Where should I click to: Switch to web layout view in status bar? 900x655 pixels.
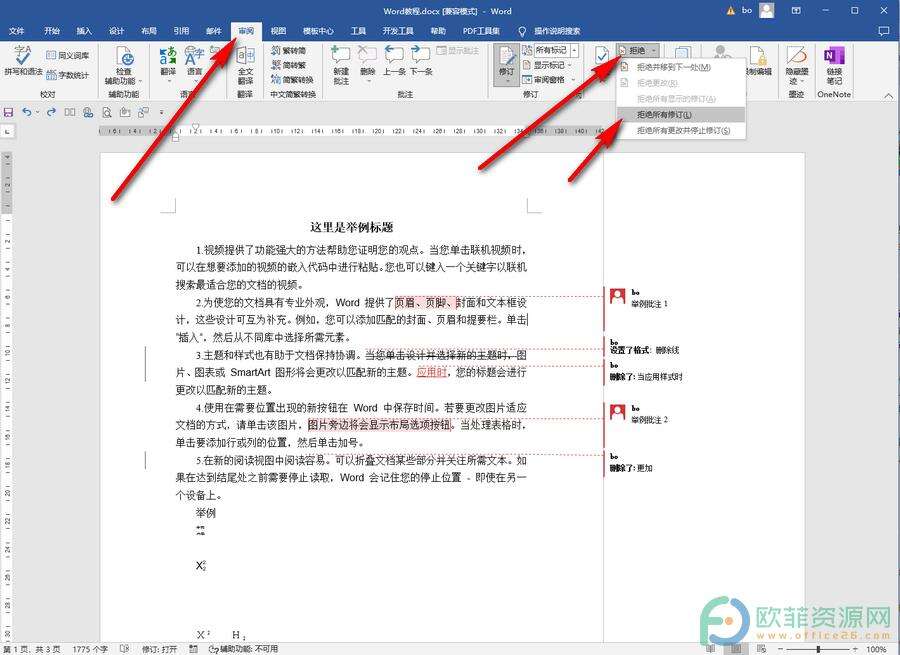(761, 649)
